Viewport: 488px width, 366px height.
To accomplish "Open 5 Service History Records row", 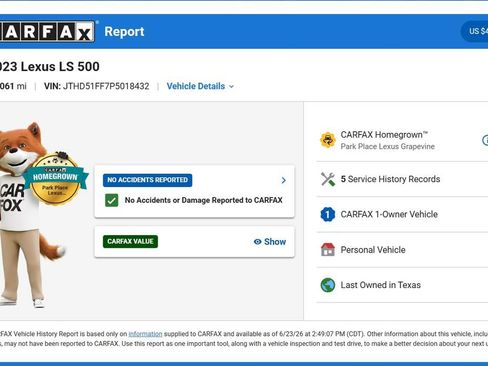I will pos(402,179).
